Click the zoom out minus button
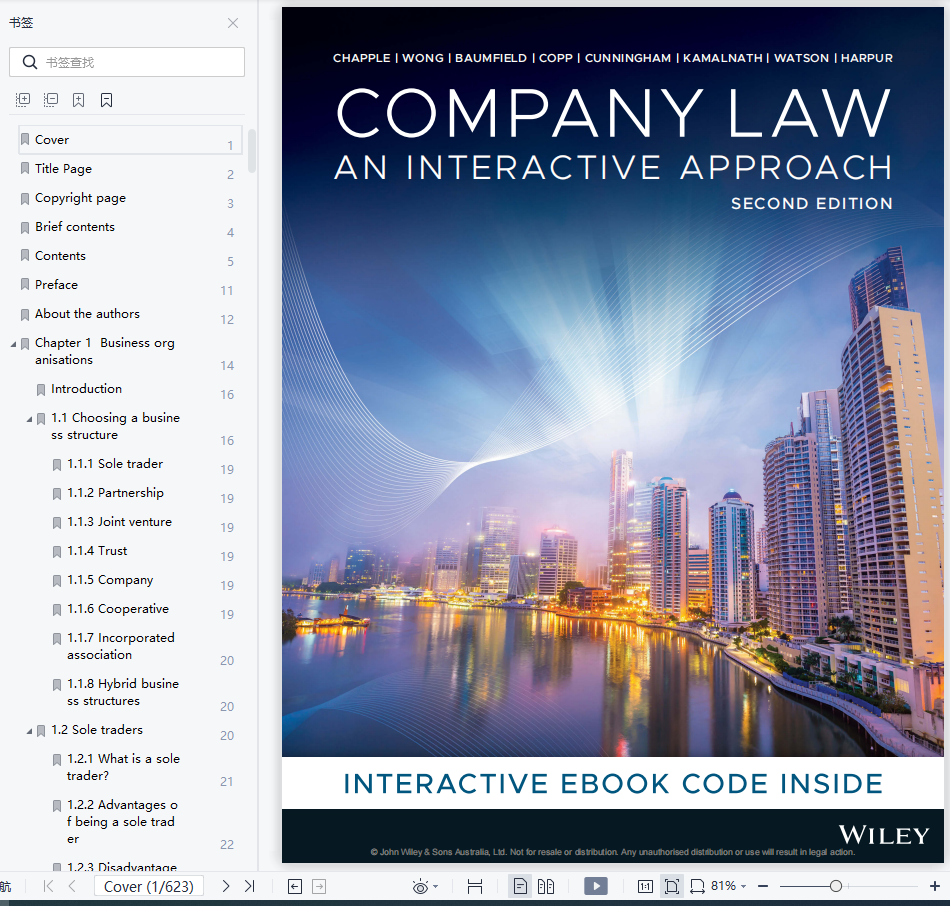The image size is (950, 906). coord(763,886)
